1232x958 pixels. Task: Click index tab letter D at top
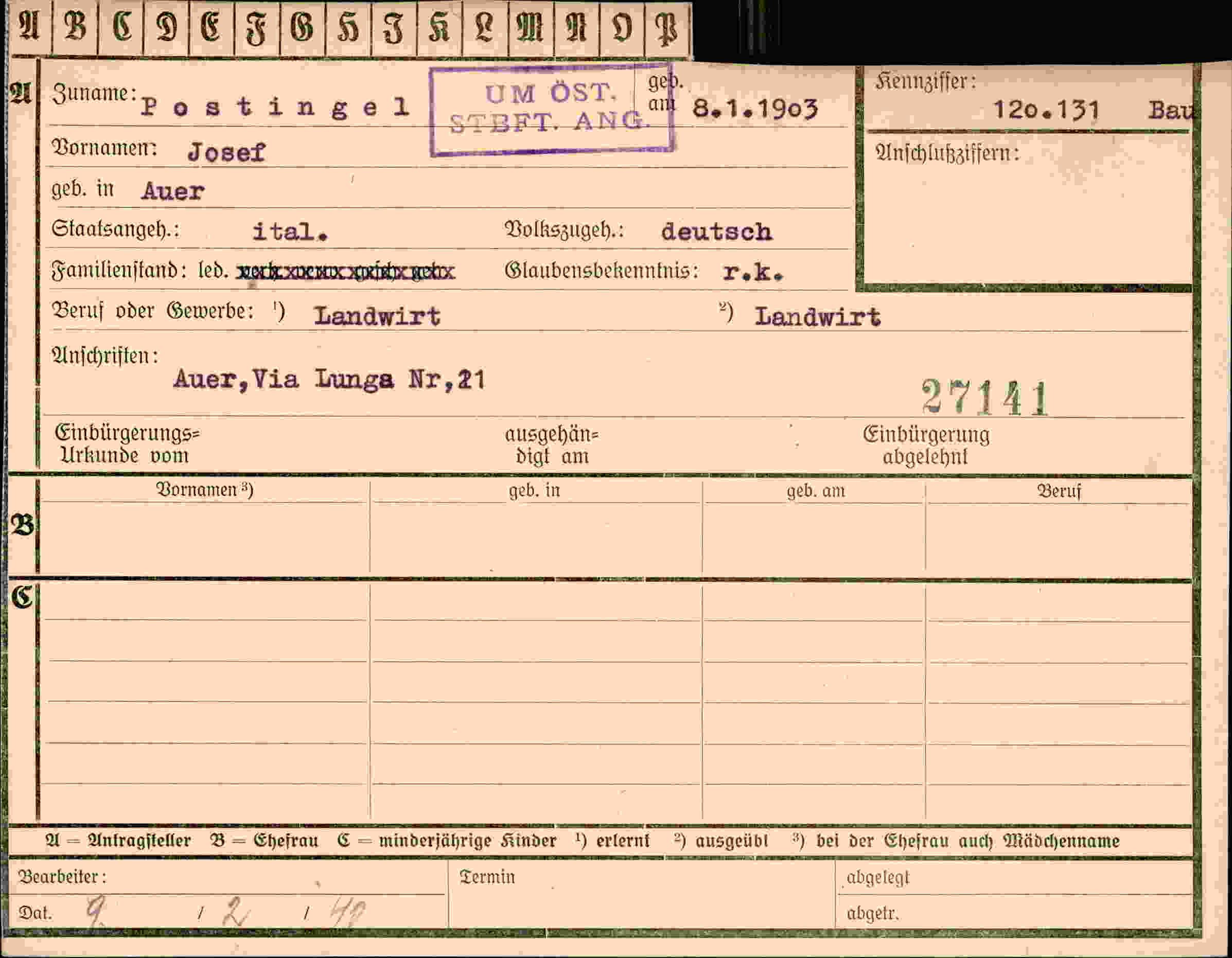tap(166, 27)
